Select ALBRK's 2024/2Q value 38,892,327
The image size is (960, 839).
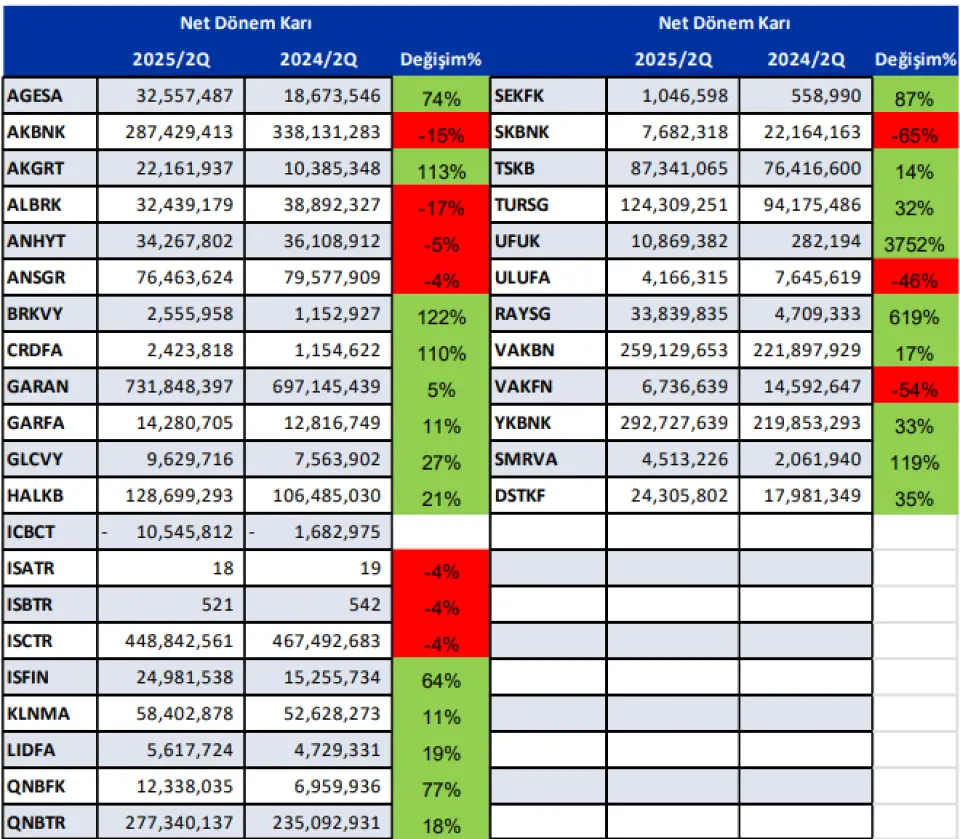[x=332, y=205]
